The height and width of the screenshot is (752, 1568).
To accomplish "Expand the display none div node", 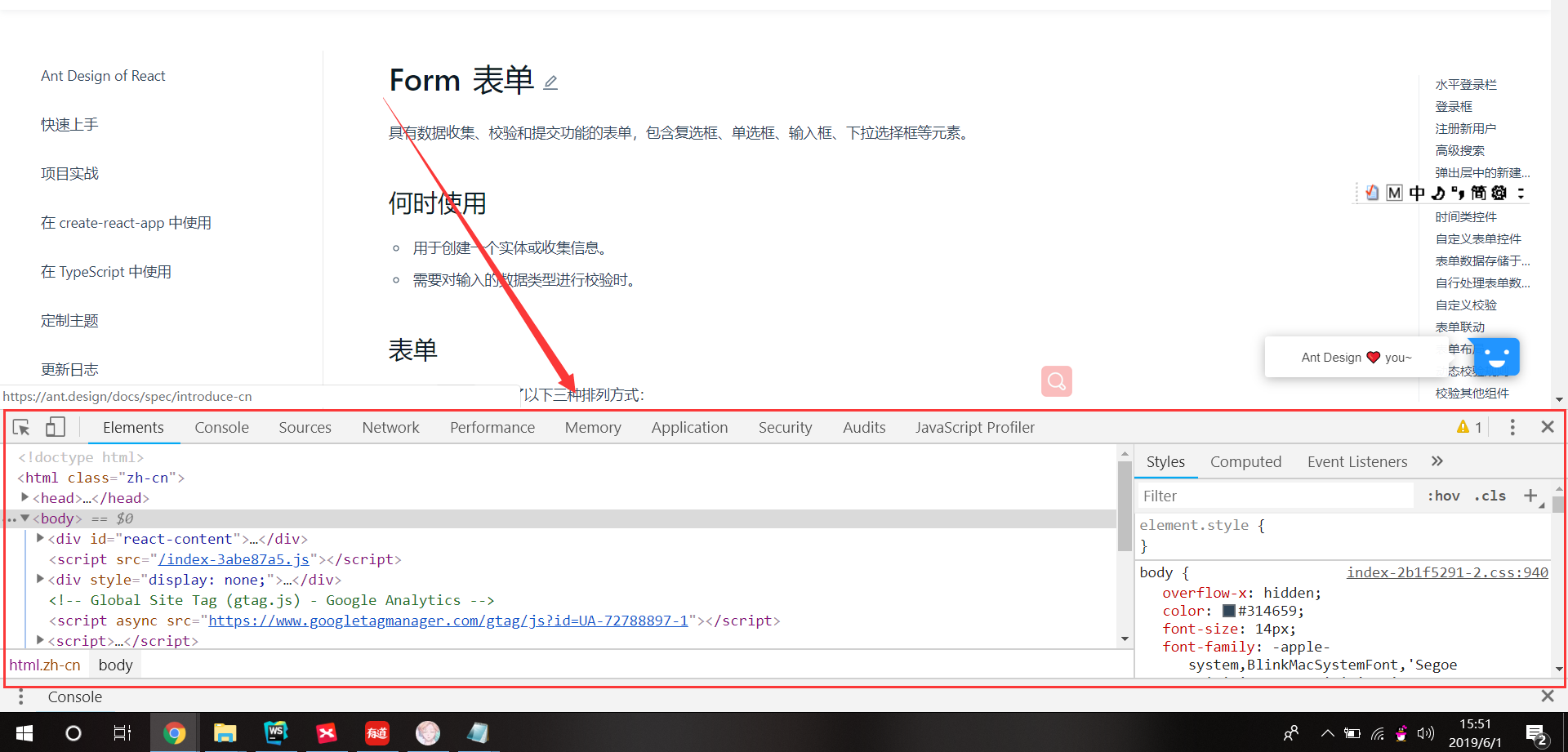I will pos(40,579).
